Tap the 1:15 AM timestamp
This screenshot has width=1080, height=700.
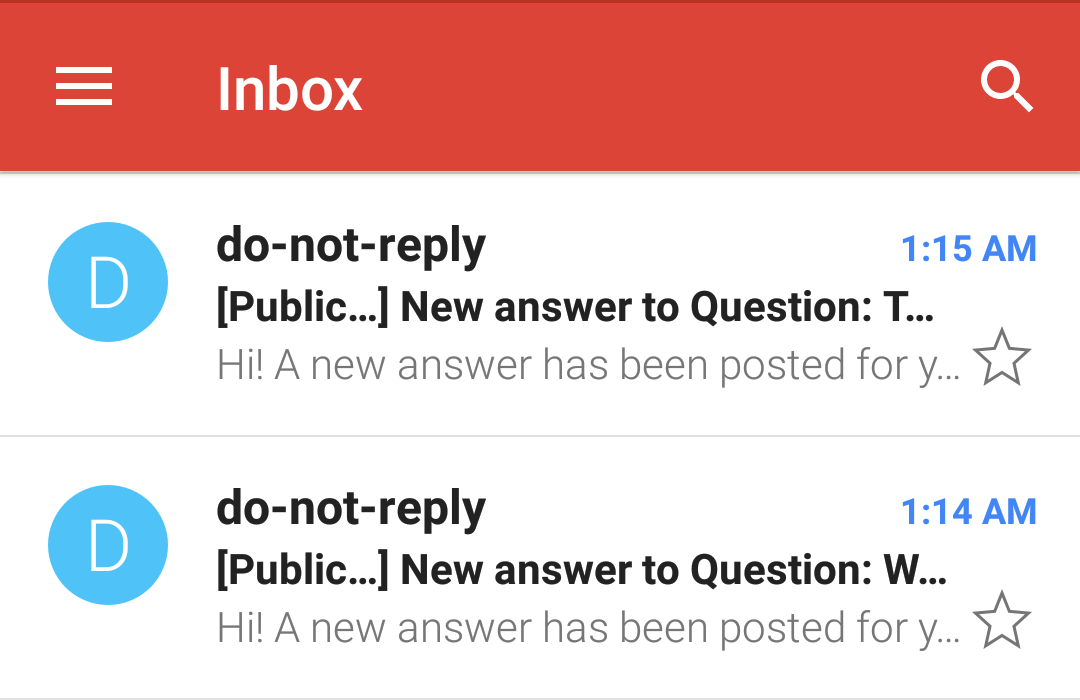(x=969, y=248)
